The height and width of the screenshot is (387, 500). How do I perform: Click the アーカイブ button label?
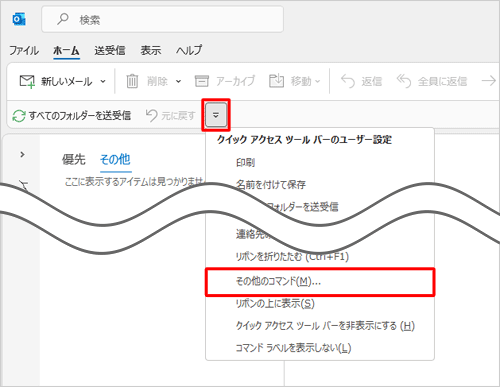pyautogui.click(x=235, y=81)
